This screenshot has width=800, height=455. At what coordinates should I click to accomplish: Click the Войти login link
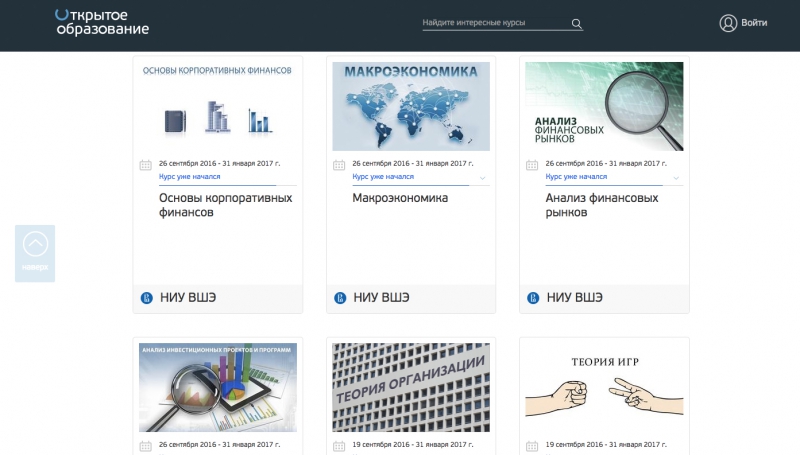point(755,23)
